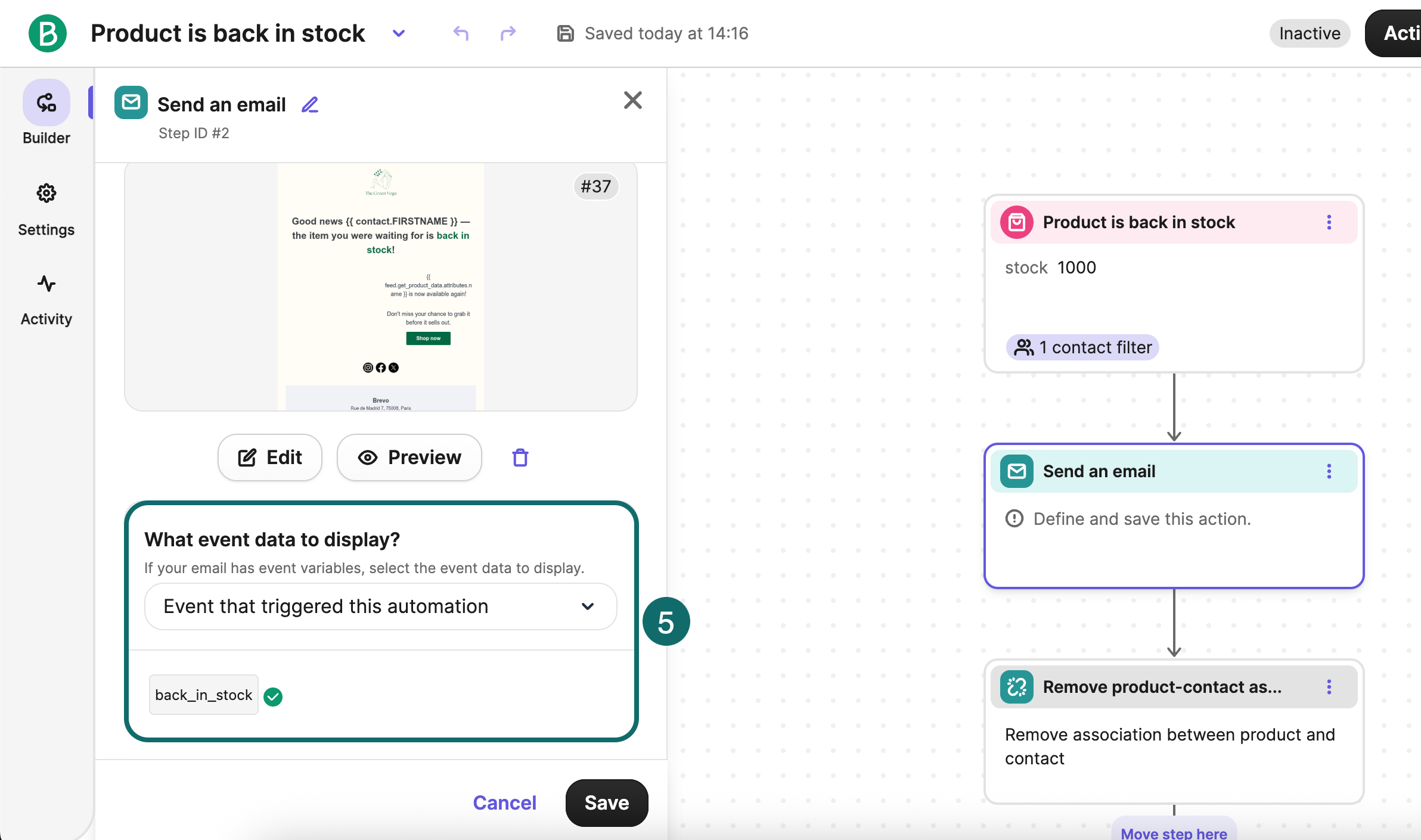Expand automation name dropdown chevron
This screenshot has height=840, width=1421.
pyautogui.click(x=399, y=33)
